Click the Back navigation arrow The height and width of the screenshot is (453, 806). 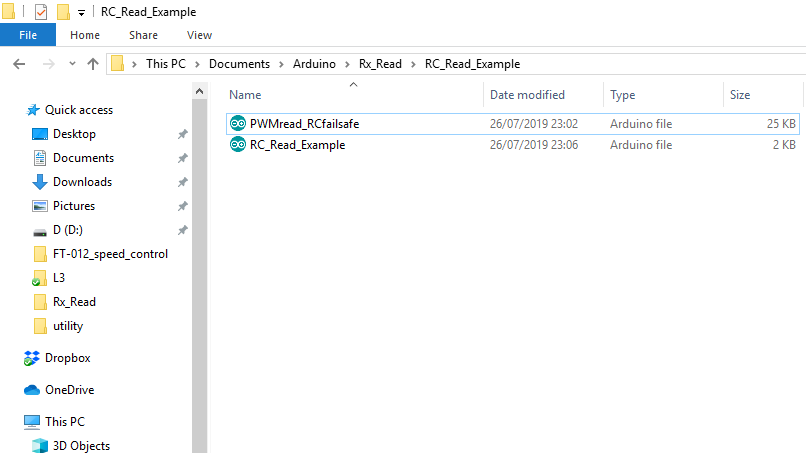(x=18, y=64)
